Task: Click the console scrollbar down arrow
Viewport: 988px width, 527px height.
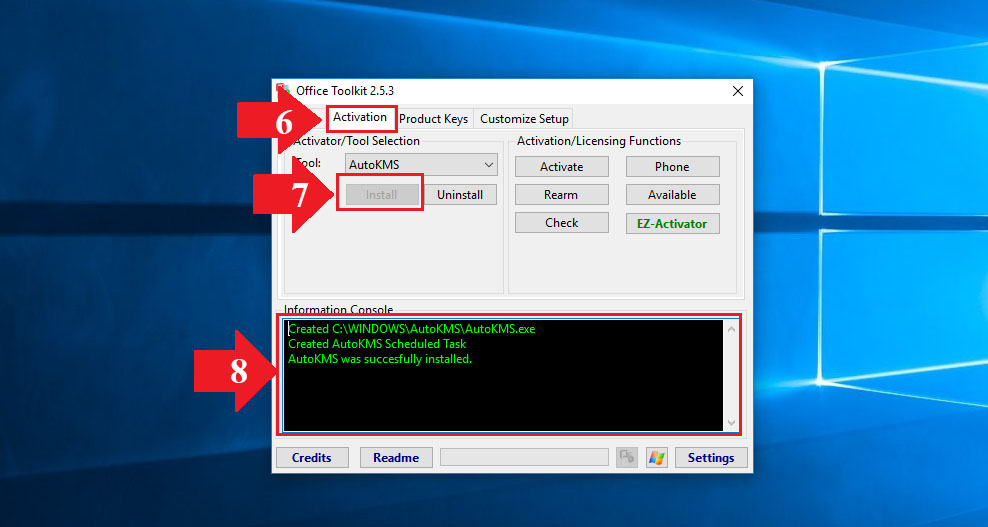Action: click(731, 423)
